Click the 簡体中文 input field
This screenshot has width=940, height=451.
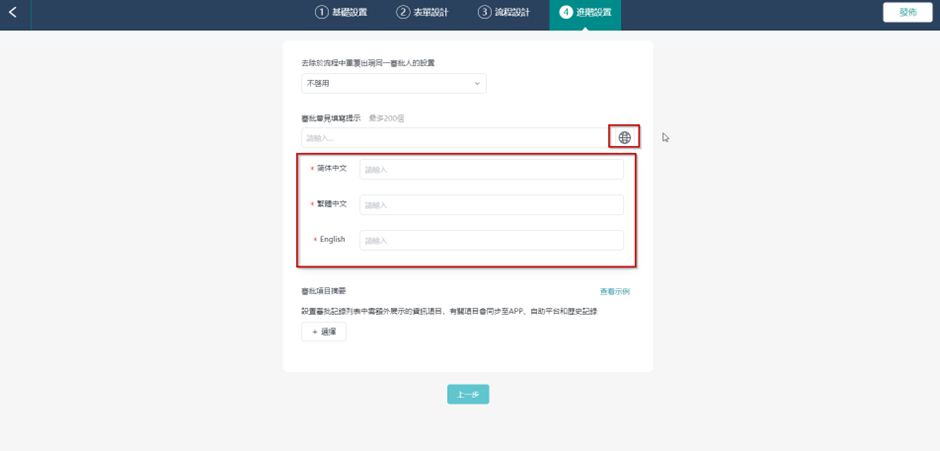click(x=491, y=170)
